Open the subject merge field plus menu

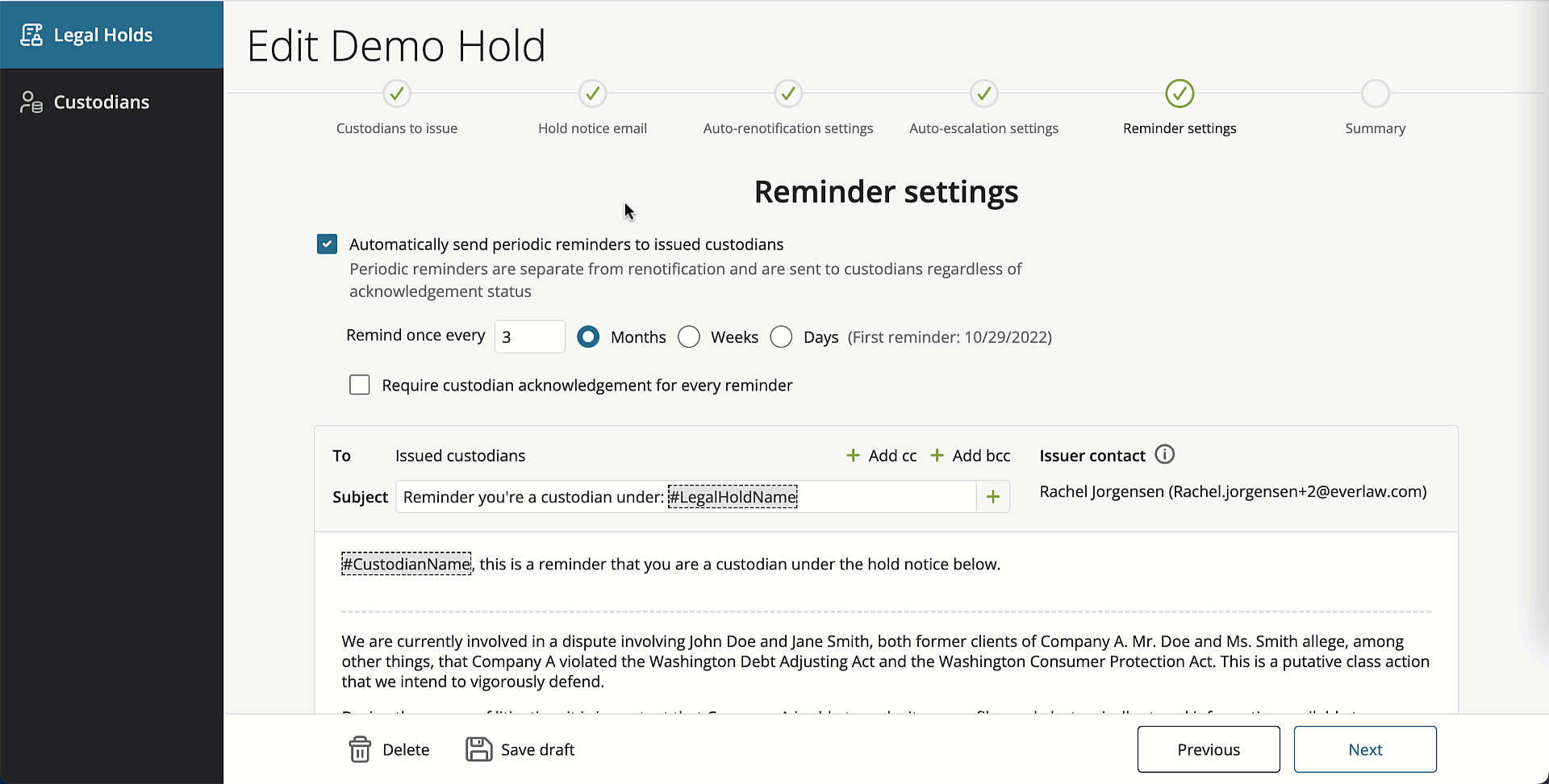point(992,497)
